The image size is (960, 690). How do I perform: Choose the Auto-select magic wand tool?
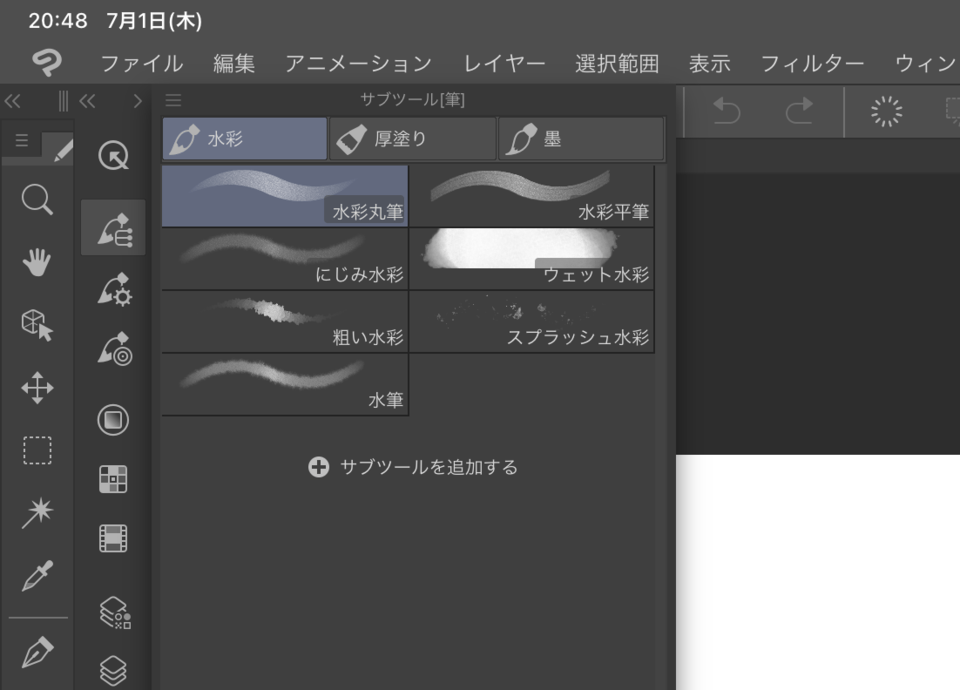pos(37,514)
